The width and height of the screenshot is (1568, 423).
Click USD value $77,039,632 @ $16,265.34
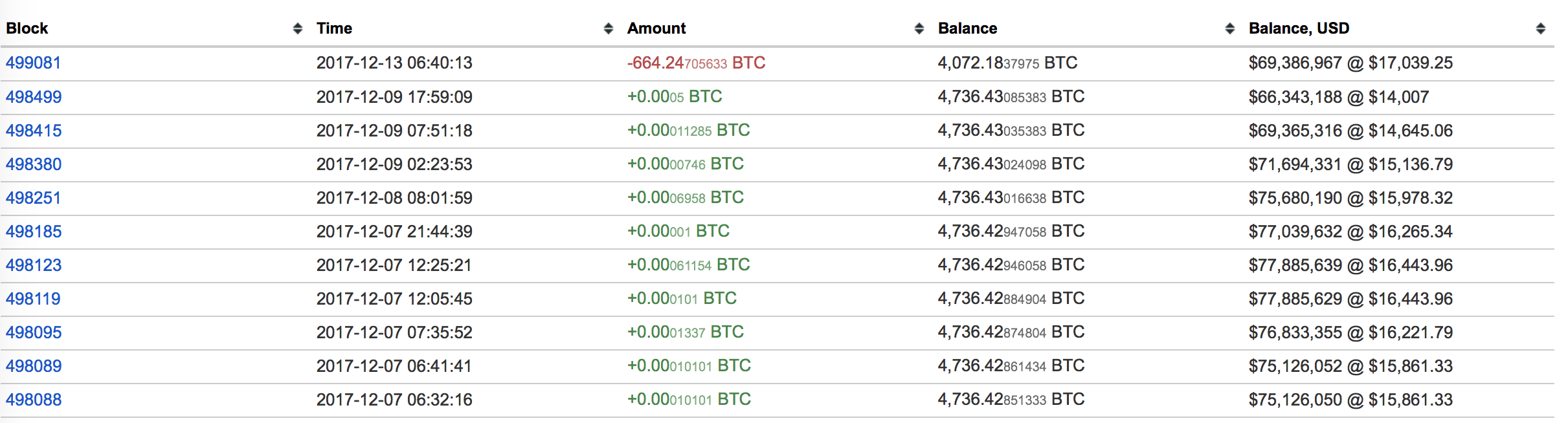(1351, 232)
